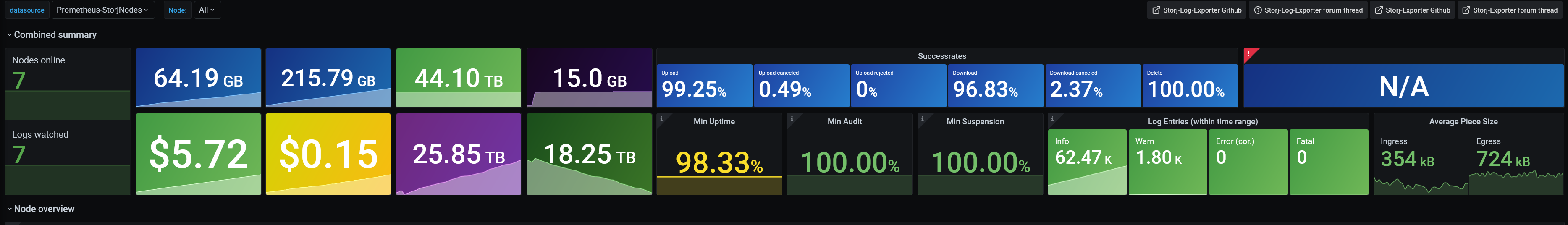The image size is (1568, 225).
Task: Select the Nodes online stat panel
Action: (68, 83)
